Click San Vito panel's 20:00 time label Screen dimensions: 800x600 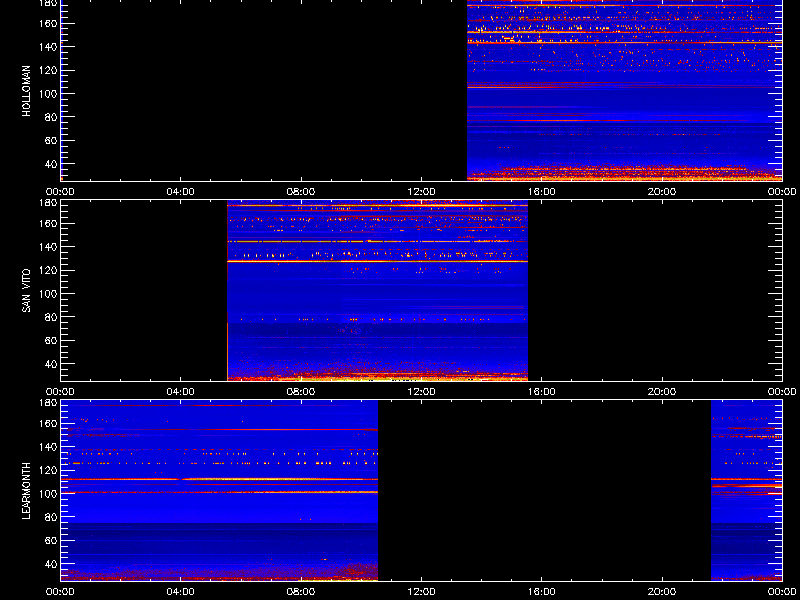point(662,392)
